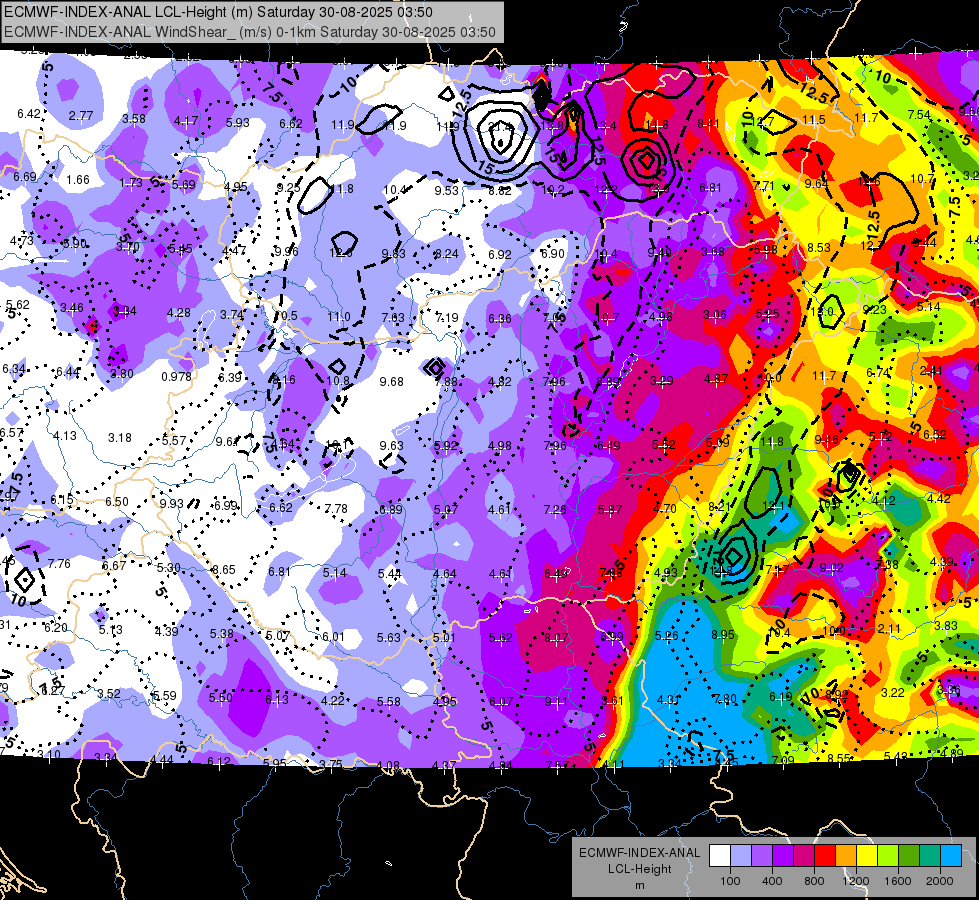Click the white legend color swatch
This screenshot has width=979, height=900.
720,856
